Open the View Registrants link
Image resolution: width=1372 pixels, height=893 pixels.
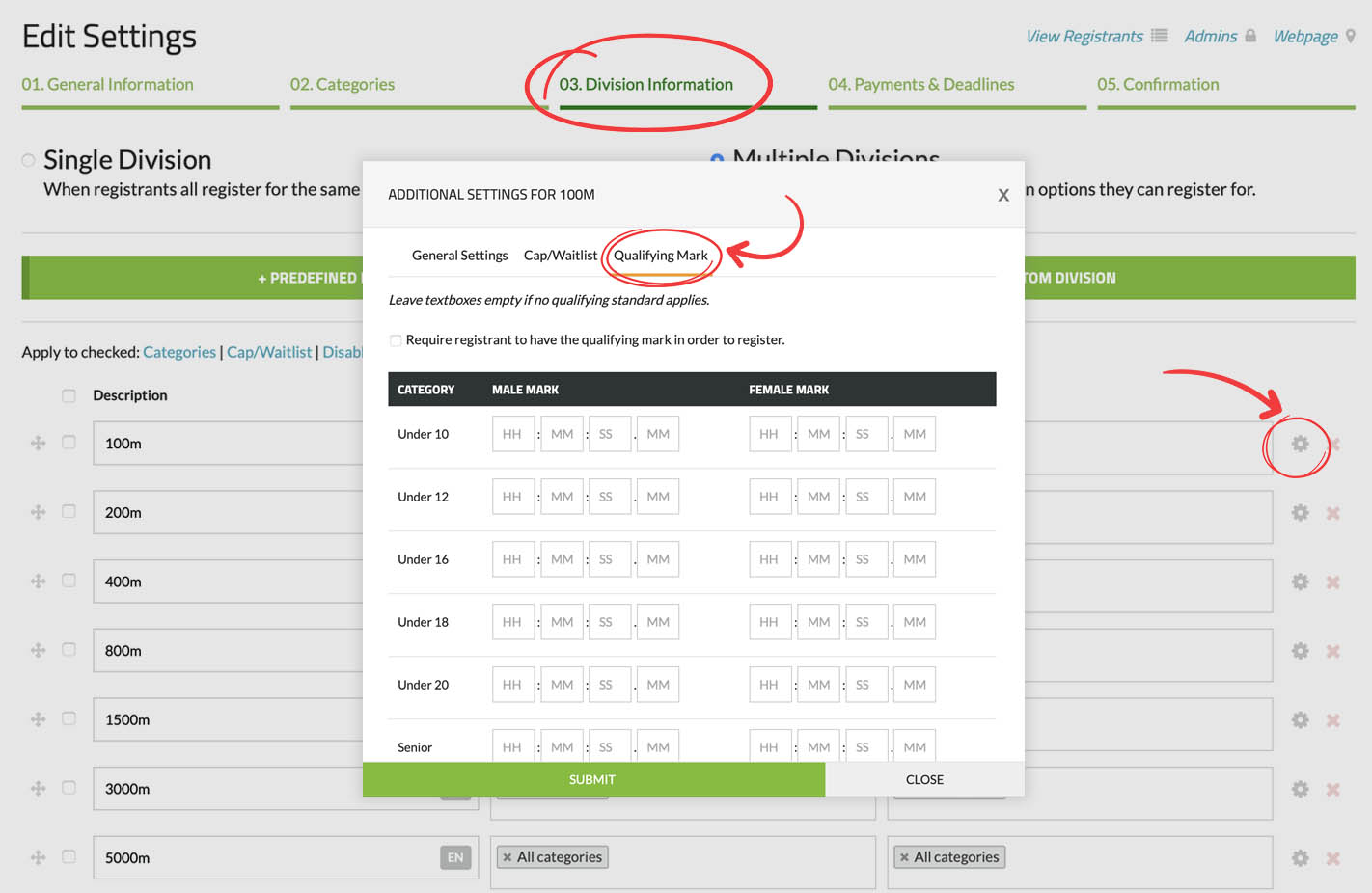click(1084, 37)
